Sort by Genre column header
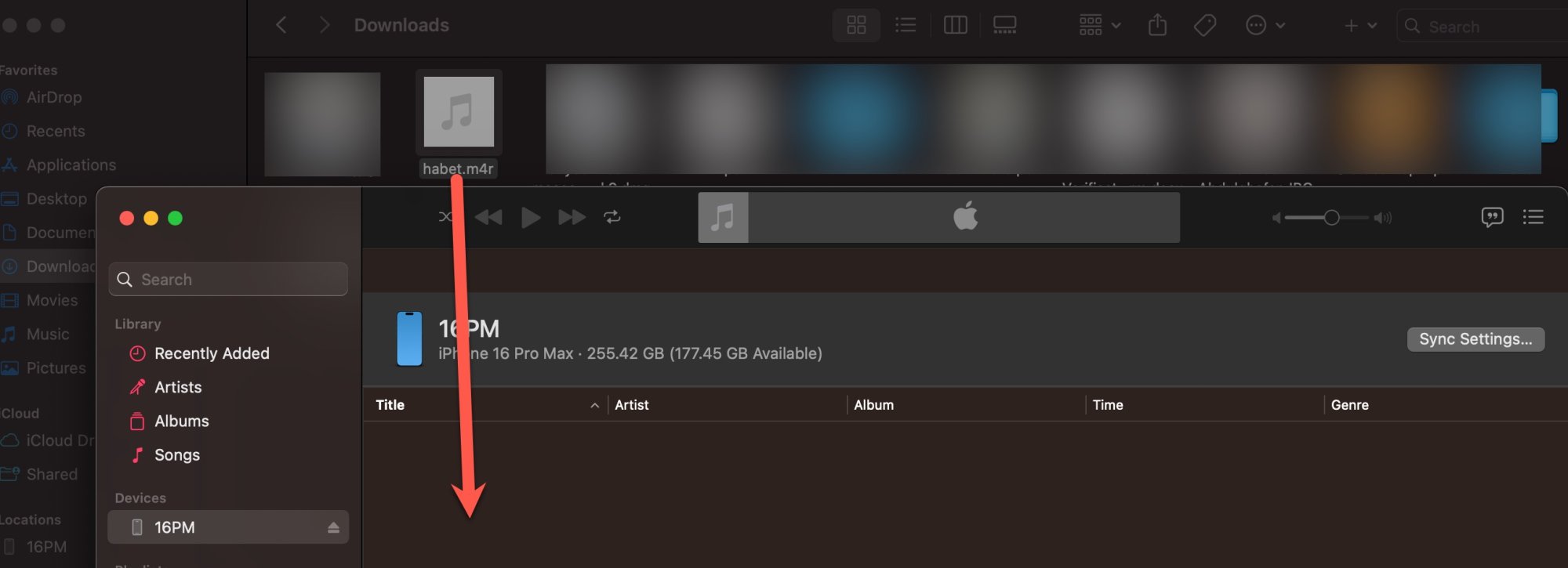Viewport: 1568px width, 568px height. pyautogui.click(x=1446, y=405)
